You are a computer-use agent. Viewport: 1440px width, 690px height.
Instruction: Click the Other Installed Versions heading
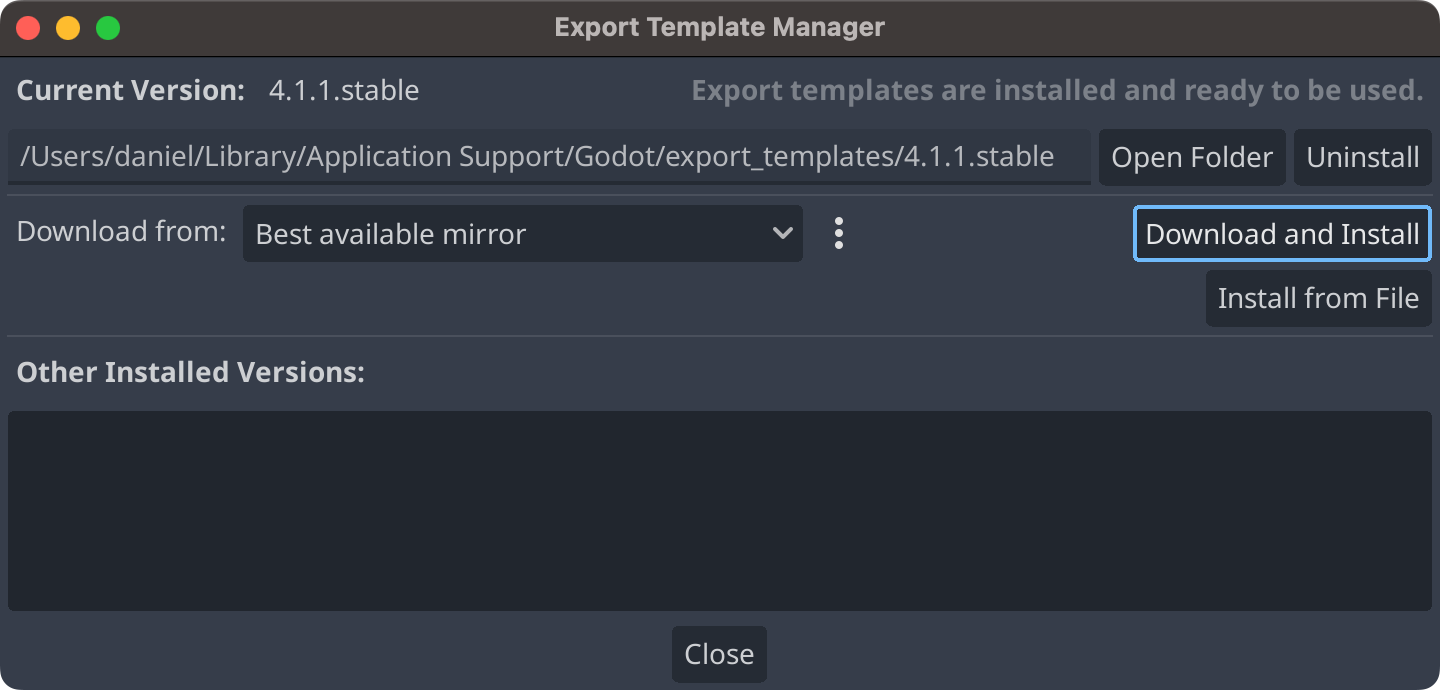pyautogui.click(x=191, y=372)
